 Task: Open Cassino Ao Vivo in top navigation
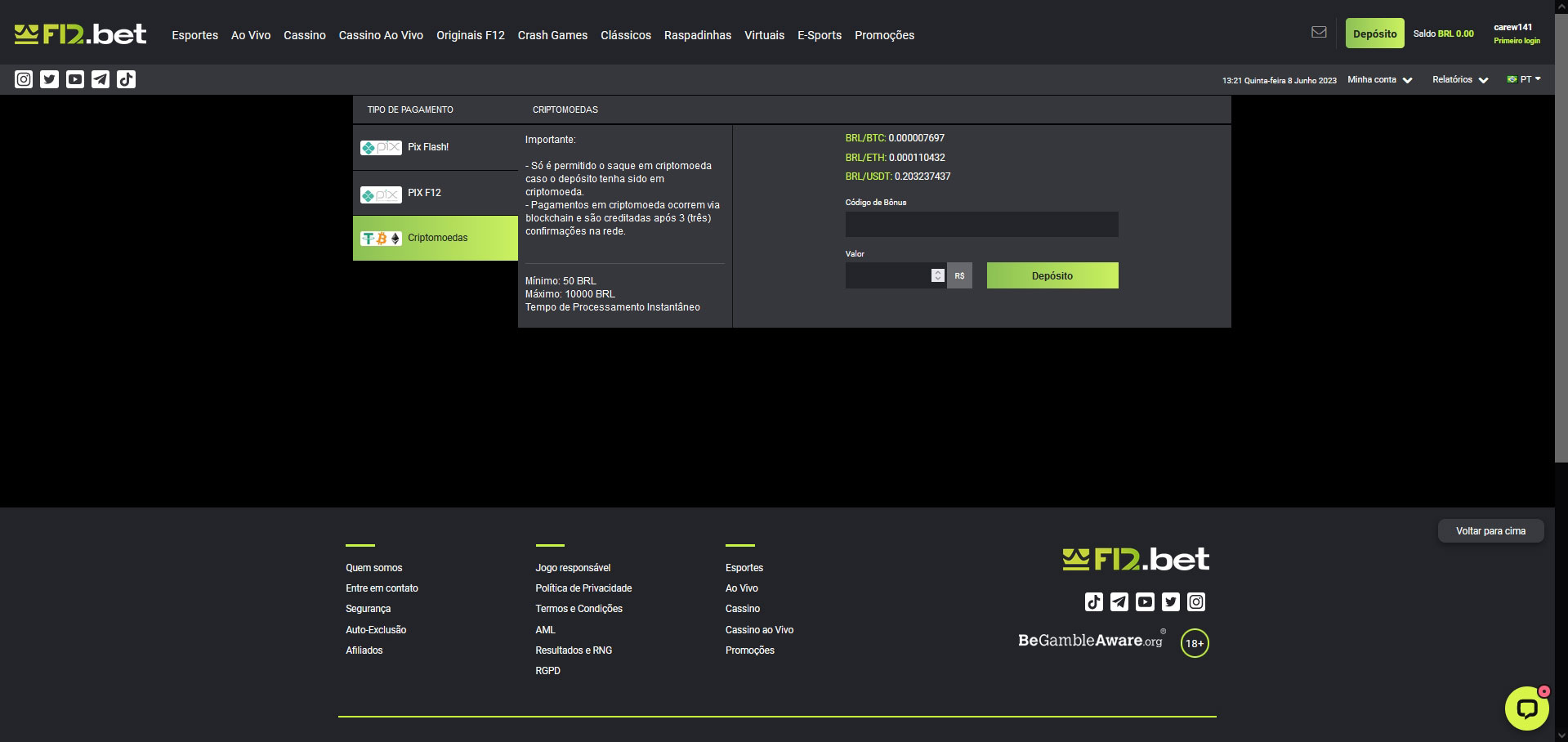pos(381,35)
